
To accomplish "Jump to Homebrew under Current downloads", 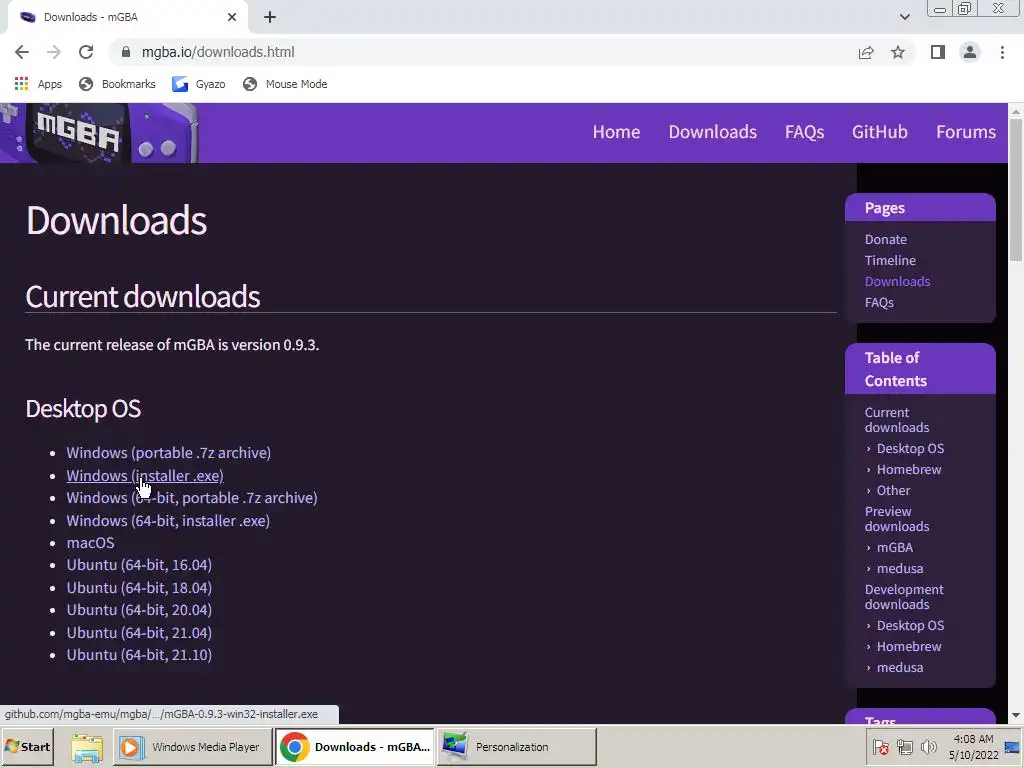I will click(x=909, y=470).
